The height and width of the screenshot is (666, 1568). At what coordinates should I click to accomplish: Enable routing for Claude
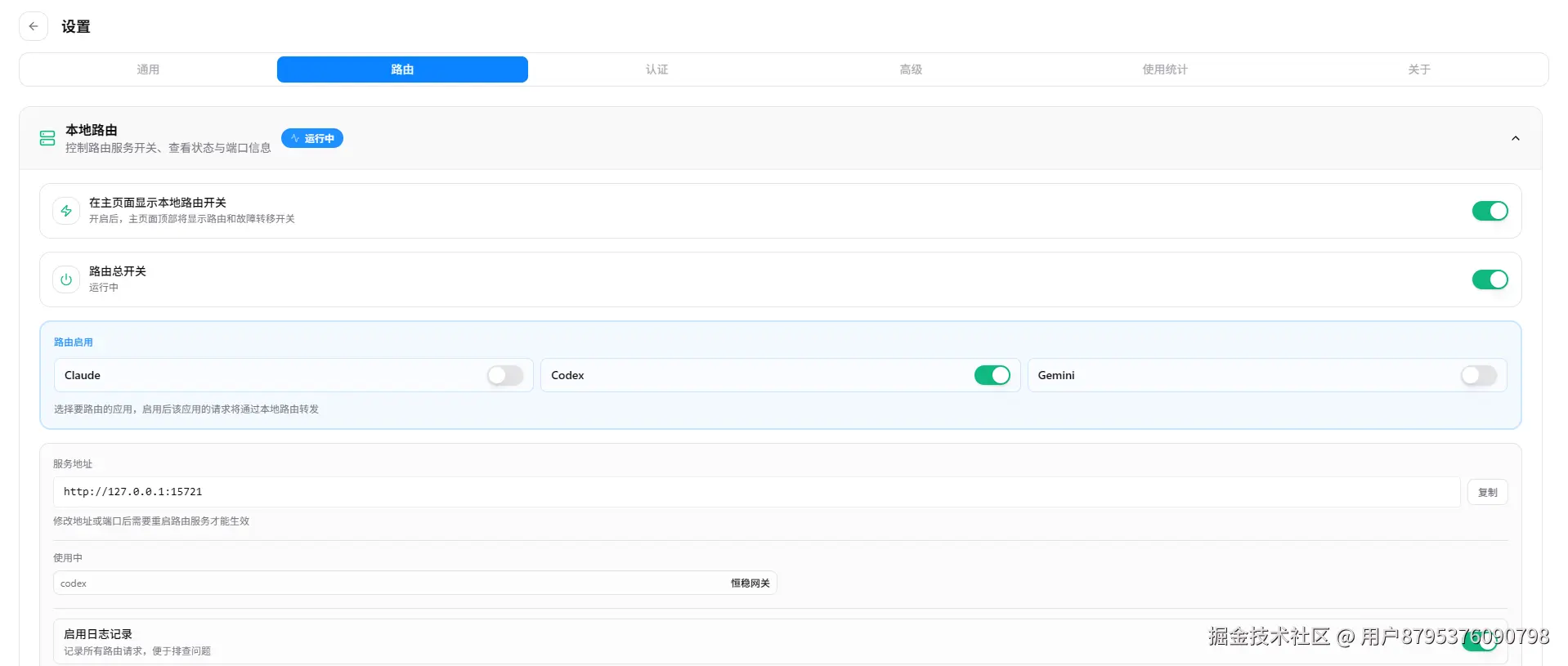click(x=505, y=375)
